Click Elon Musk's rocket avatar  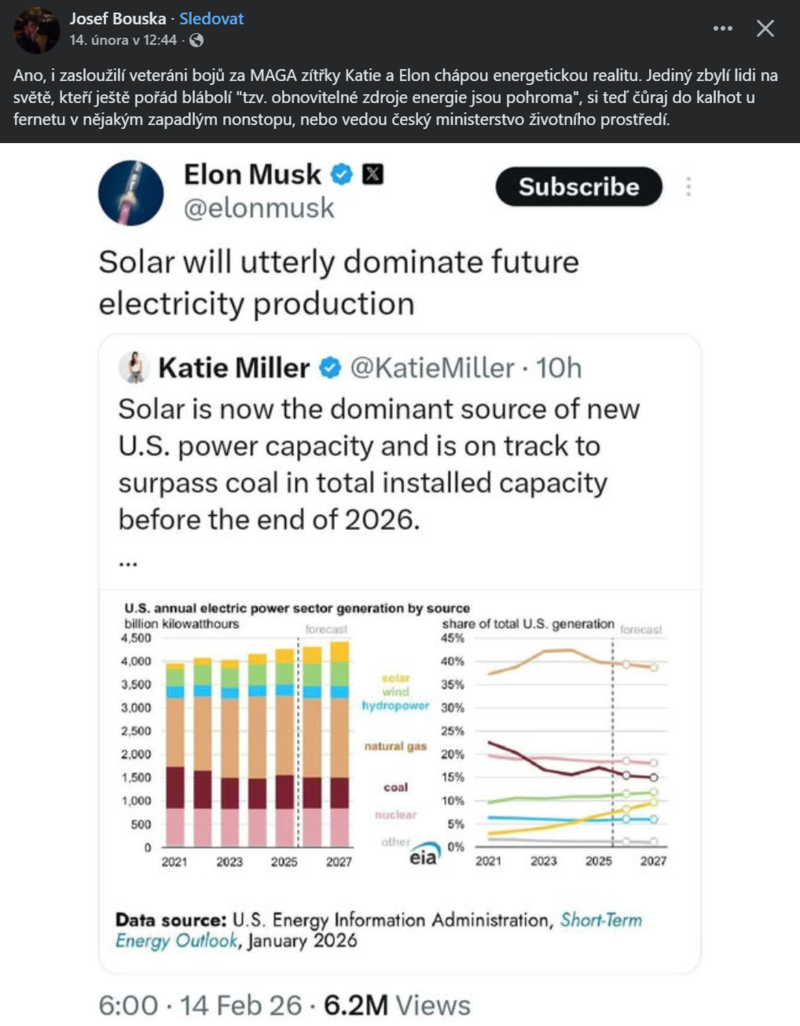pos(131,192)
